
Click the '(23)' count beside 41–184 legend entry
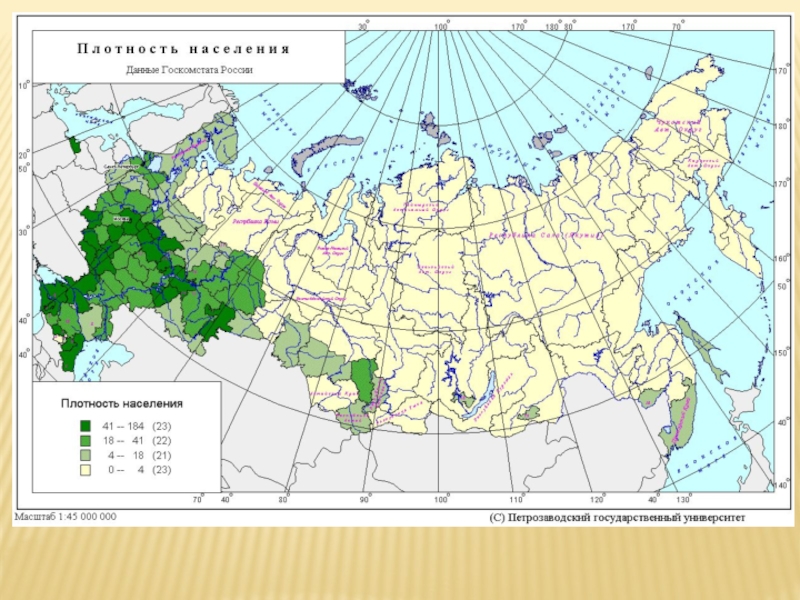pyautogui.click(x=160, y=426)
